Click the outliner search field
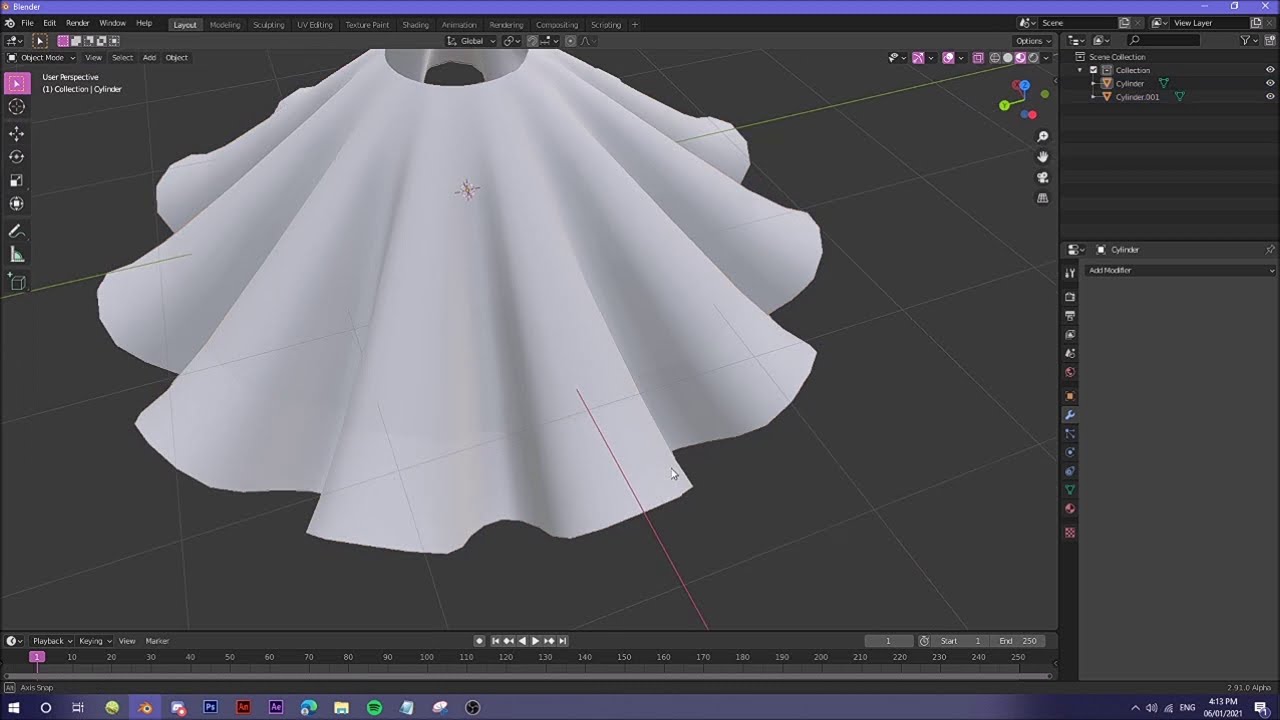Viewport: 1280px width, 720px height. pyautogui.click(x=1163, y=41)
